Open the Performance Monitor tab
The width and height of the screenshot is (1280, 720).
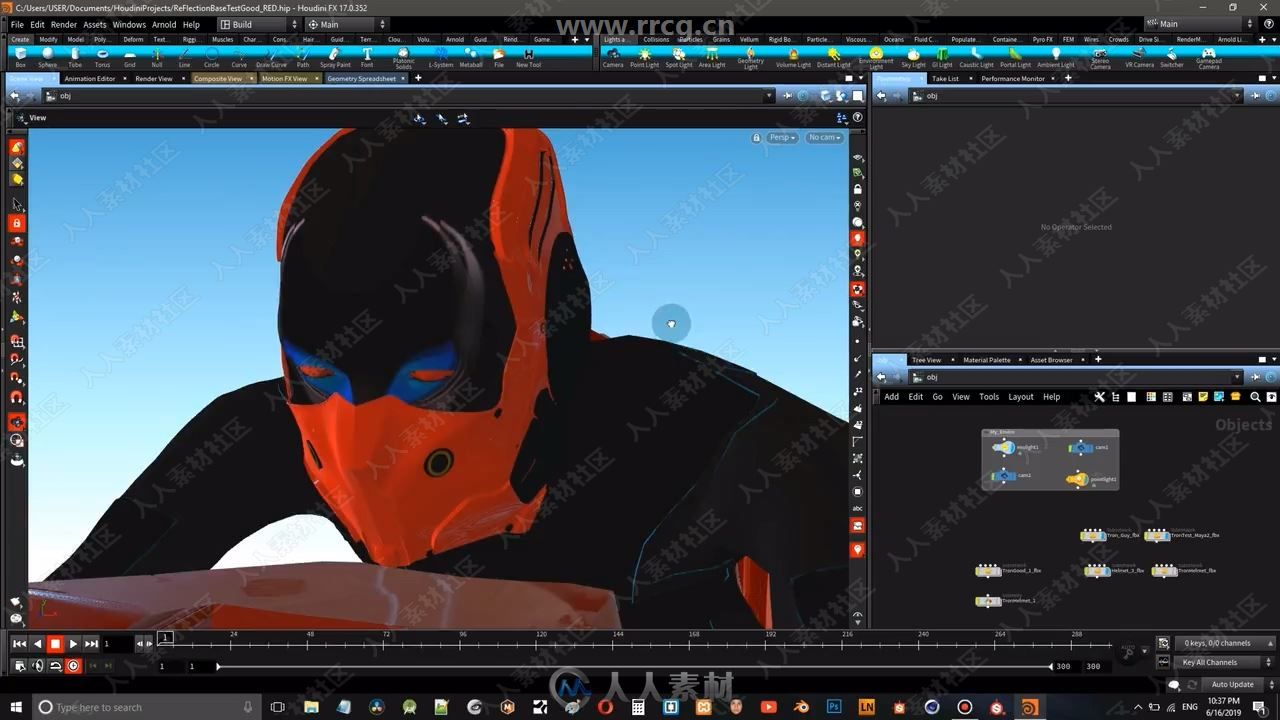click(x=1013, y=78)
